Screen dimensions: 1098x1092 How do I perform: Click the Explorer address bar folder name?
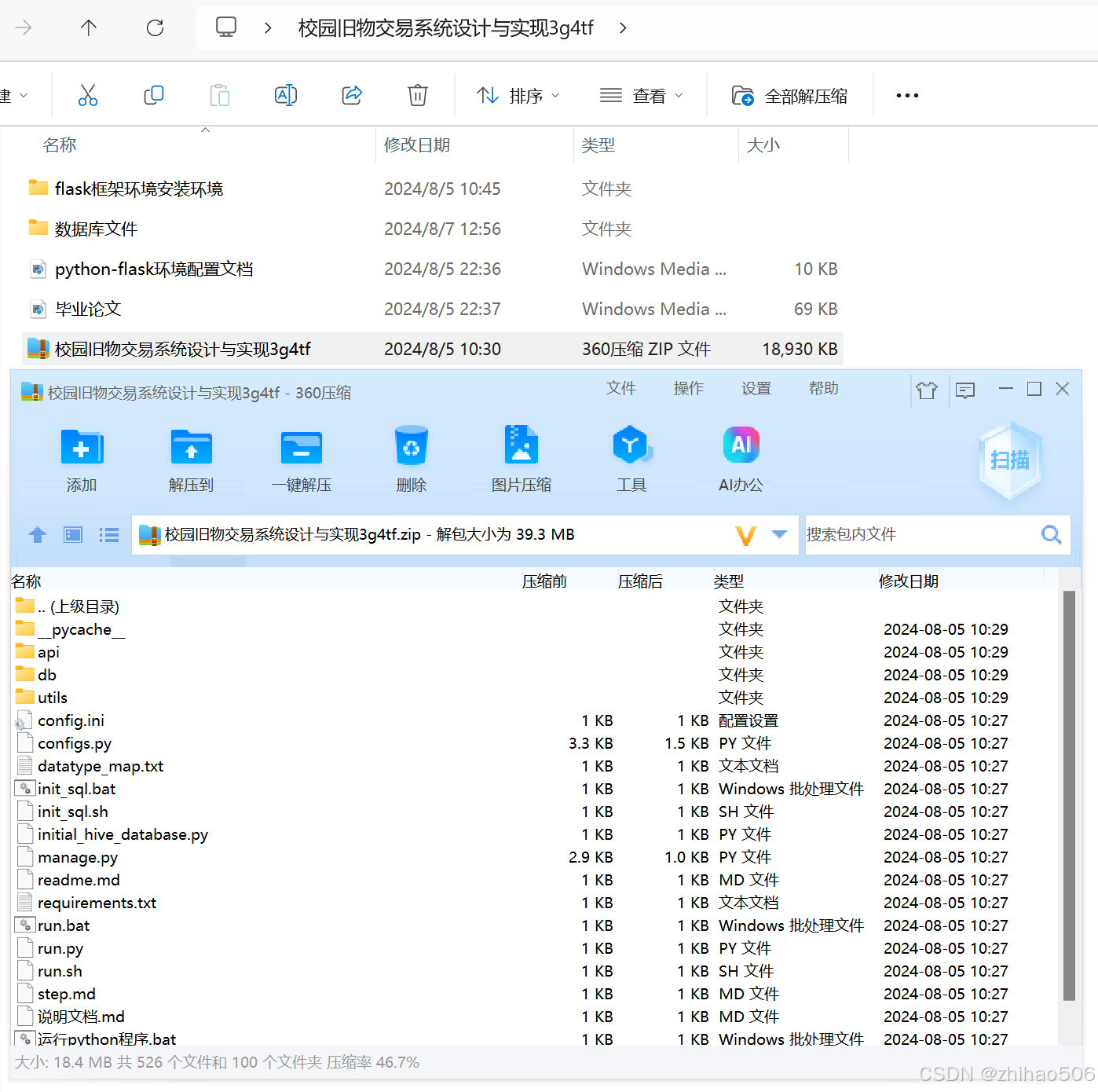click(446, 28)
